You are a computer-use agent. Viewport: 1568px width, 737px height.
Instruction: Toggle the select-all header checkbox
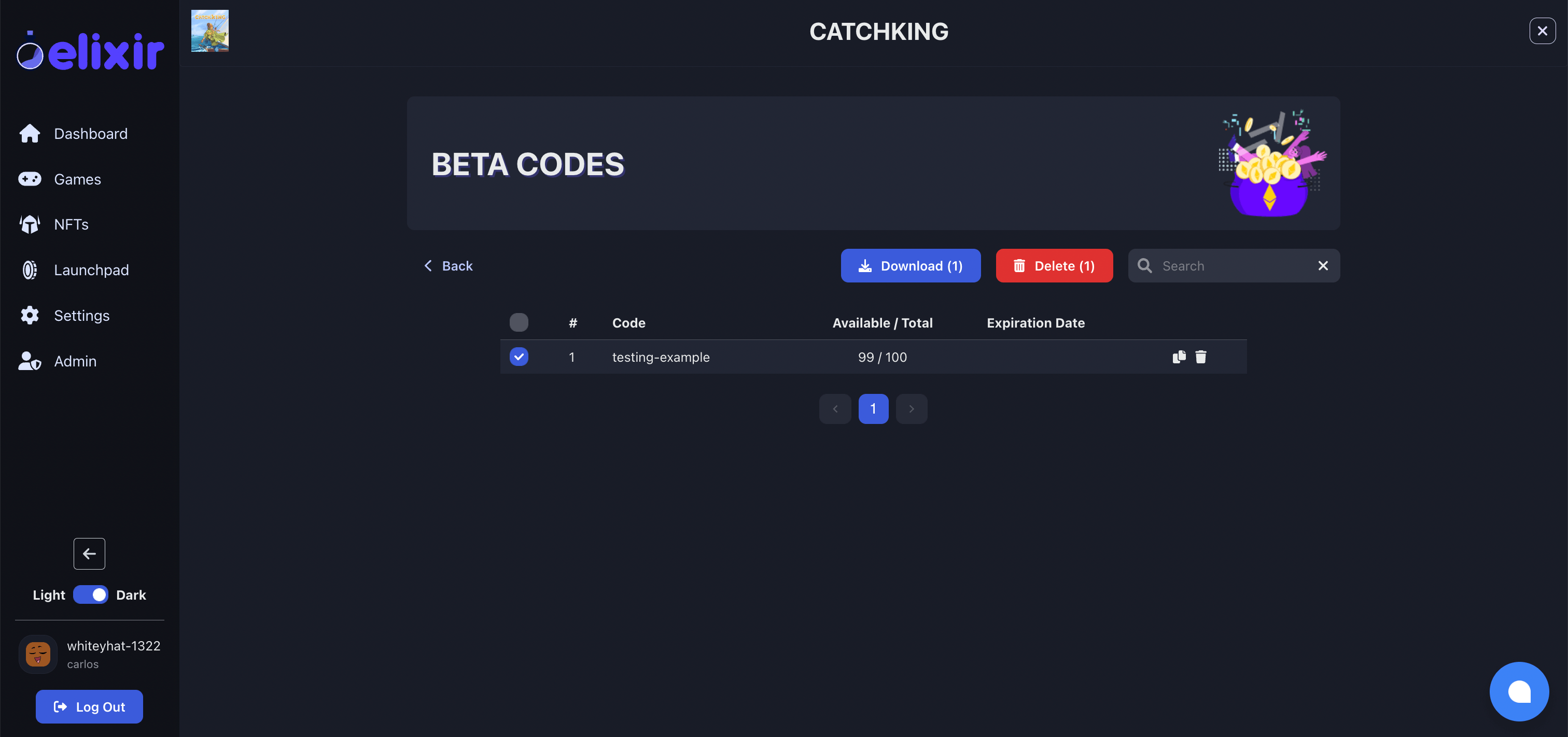pos(519,322)
